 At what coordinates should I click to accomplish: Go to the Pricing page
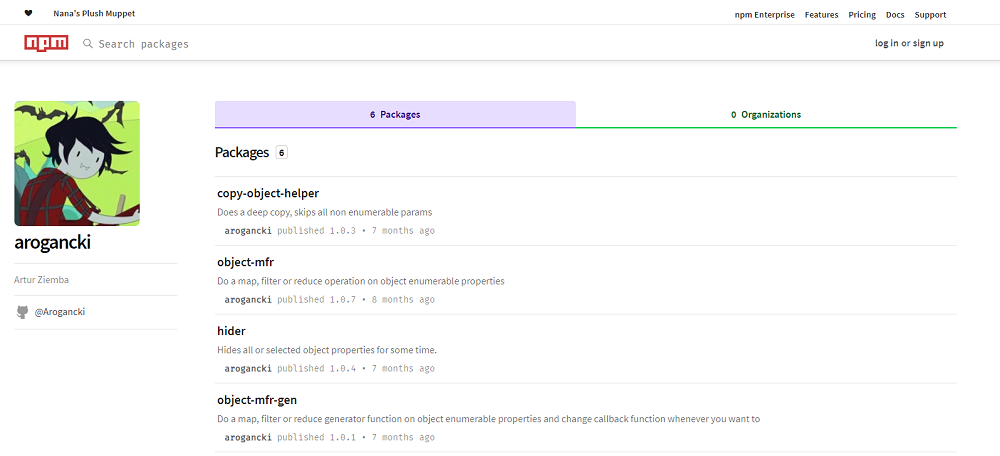tap(861, 15)
